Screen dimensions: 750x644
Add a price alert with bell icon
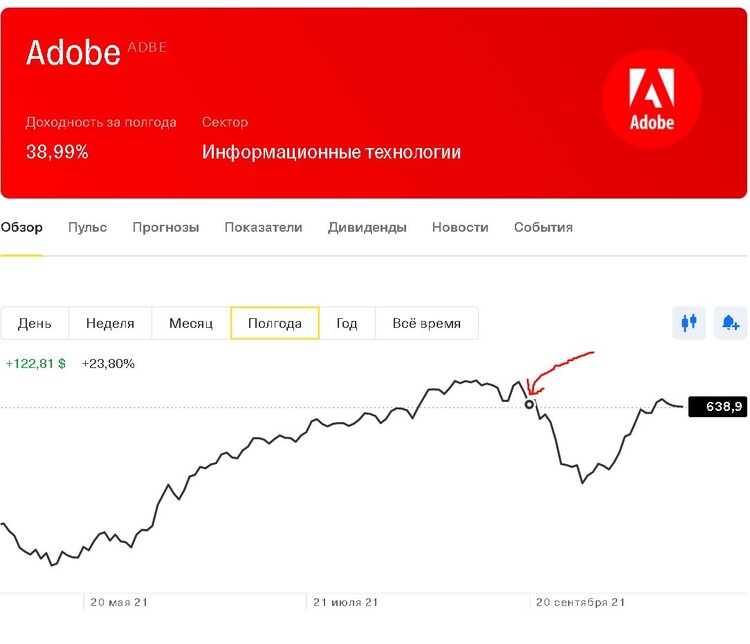point(730,323)
